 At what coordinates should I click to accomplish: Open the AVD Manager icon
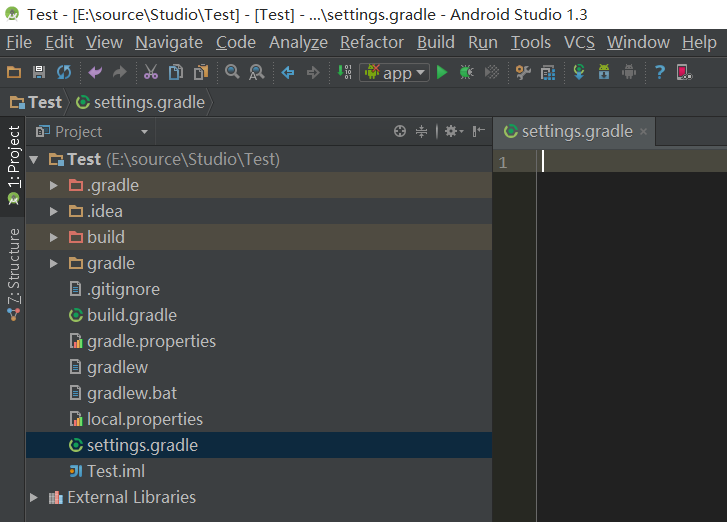pos(604,72)
